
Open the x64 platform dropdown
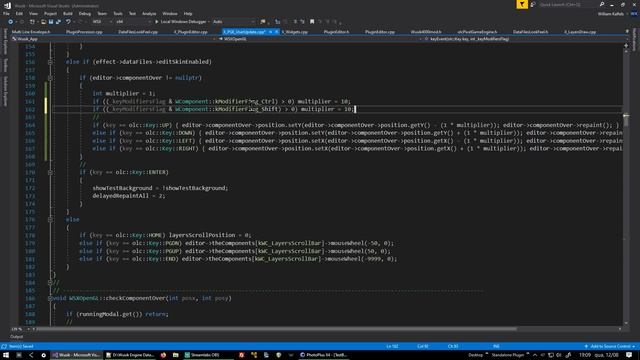133,22
